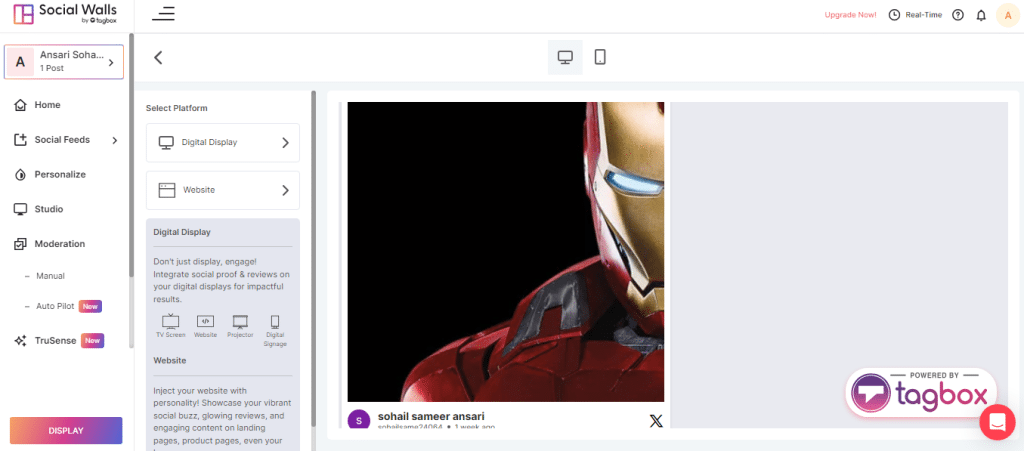The width and height of the screenshot is (1024, 451).
Task: Click the Real-Time label
Action: [x=923, y=15]
